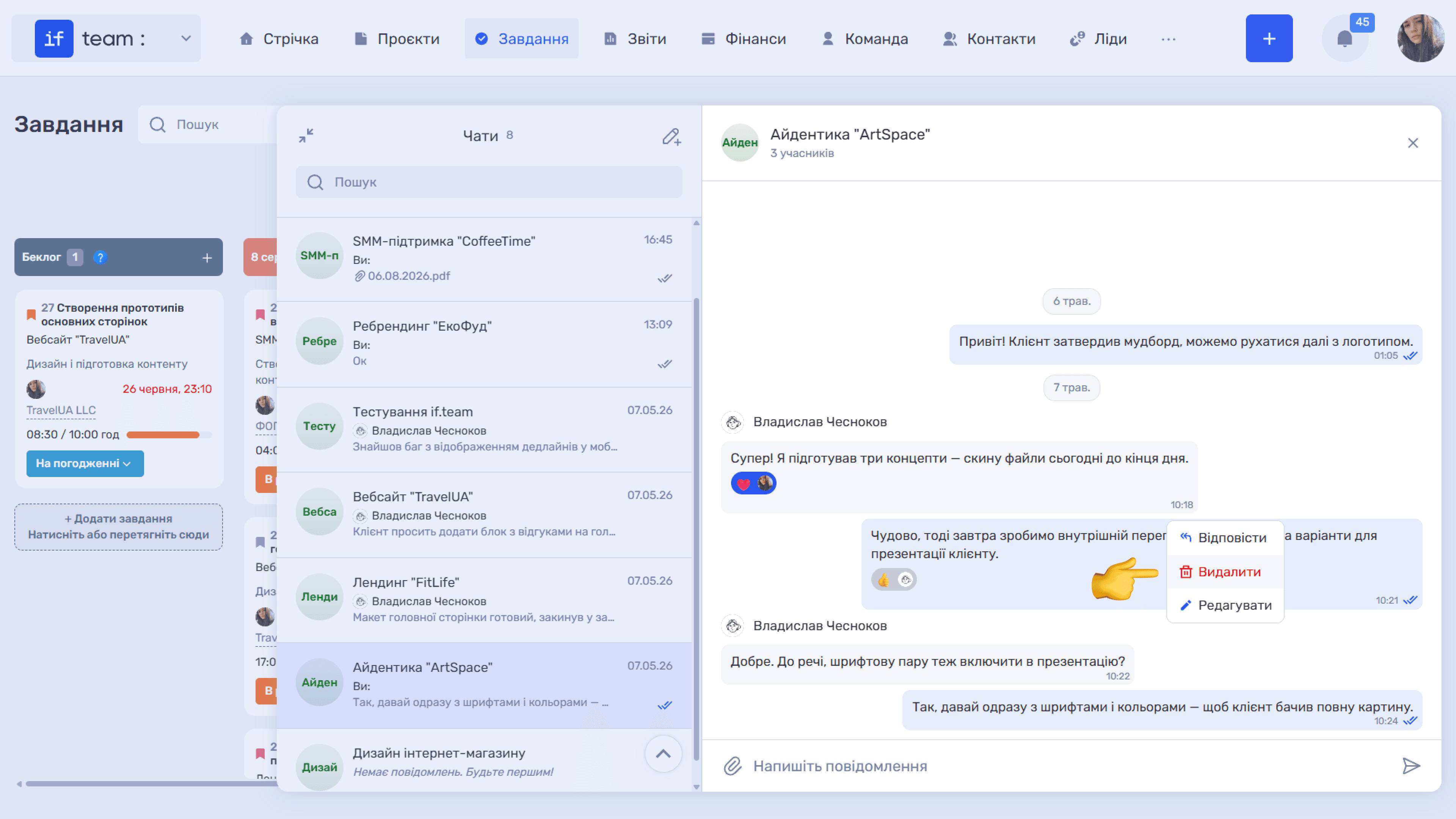Image resolution: width=1456 pixels, height=819 pixels.
Task: Select the Завдання navigation item
Action: [x=522, y=38]
